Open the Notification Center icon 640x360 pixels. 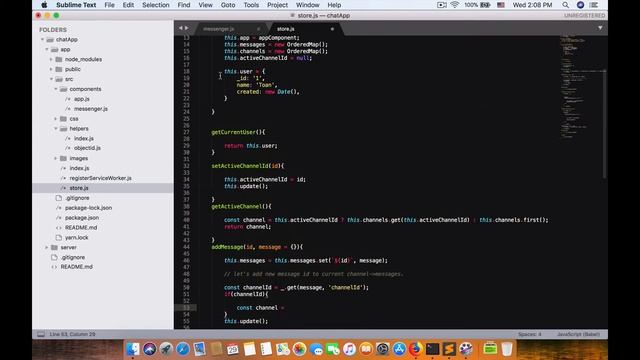pos(594,5)
